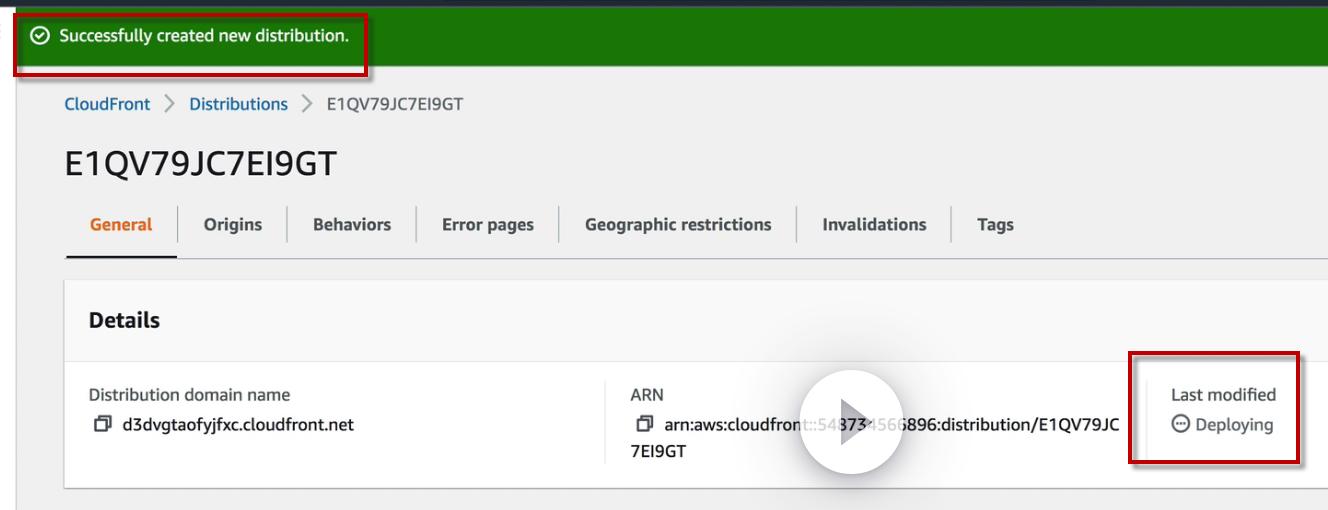Click the Details section header
This screenshot has width=1328, height=510.
coord(124,320)
